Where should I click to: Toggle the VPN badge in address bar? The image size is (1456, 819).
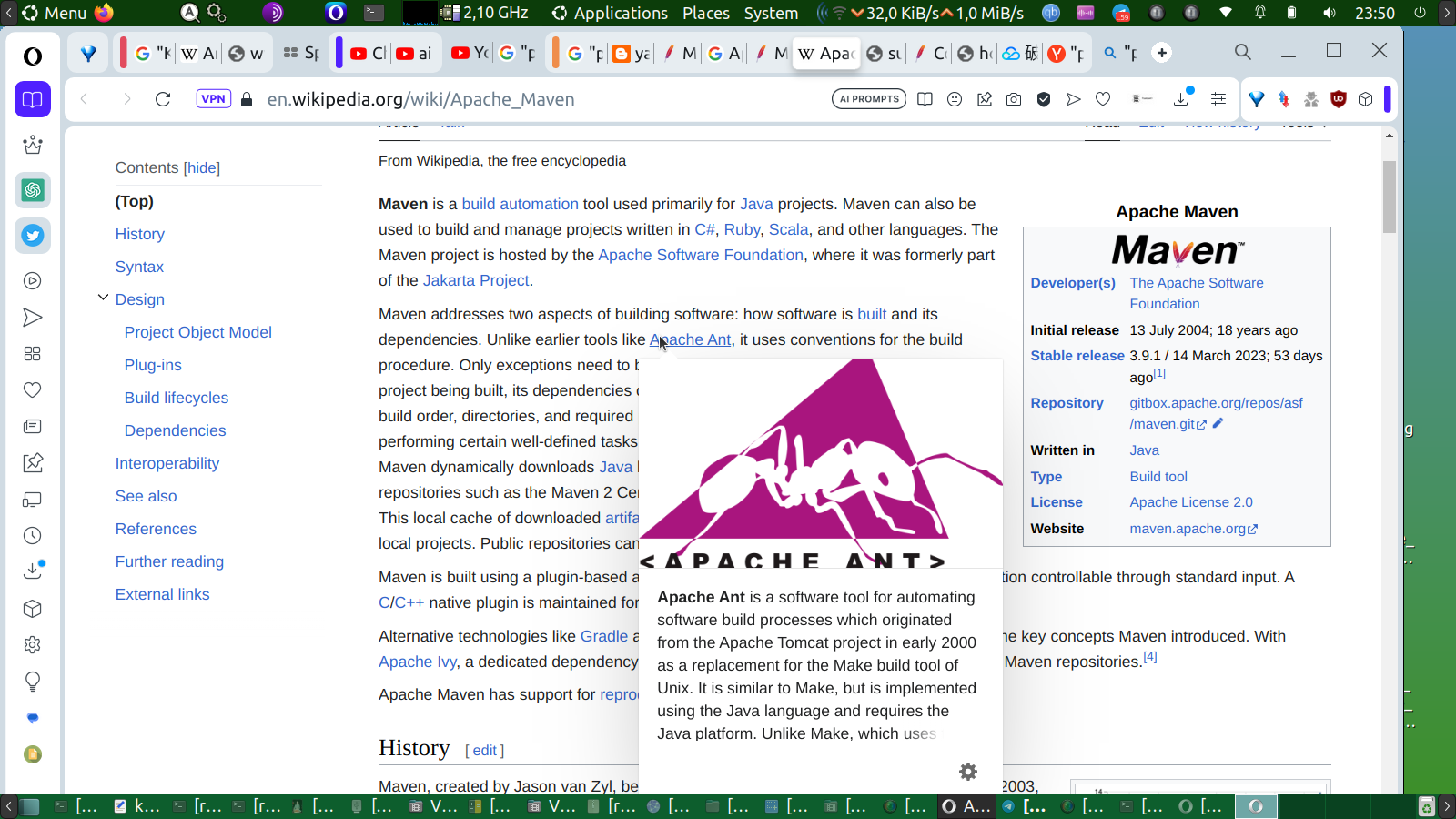(x=214, y=99)
